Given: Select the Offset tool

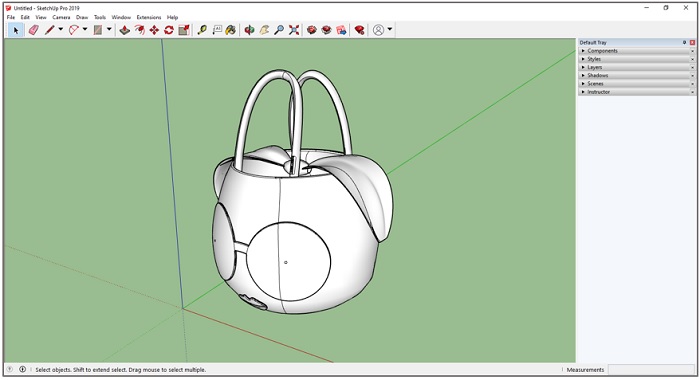Looking at the screenshot, I should [140, 30].
